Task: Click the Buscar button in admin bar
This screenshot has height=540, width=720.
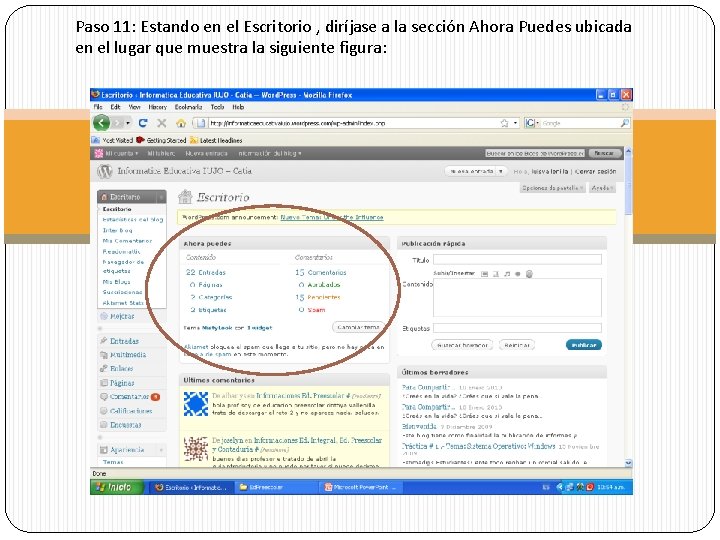Action: pyautogui.click(x=604, y=153)
